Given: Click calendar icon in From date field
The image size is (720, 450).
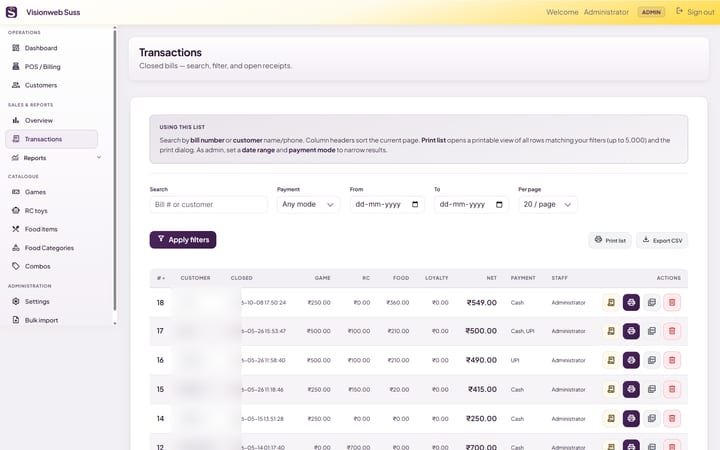Looking at the screenshot, I should [x=415, y=204].
